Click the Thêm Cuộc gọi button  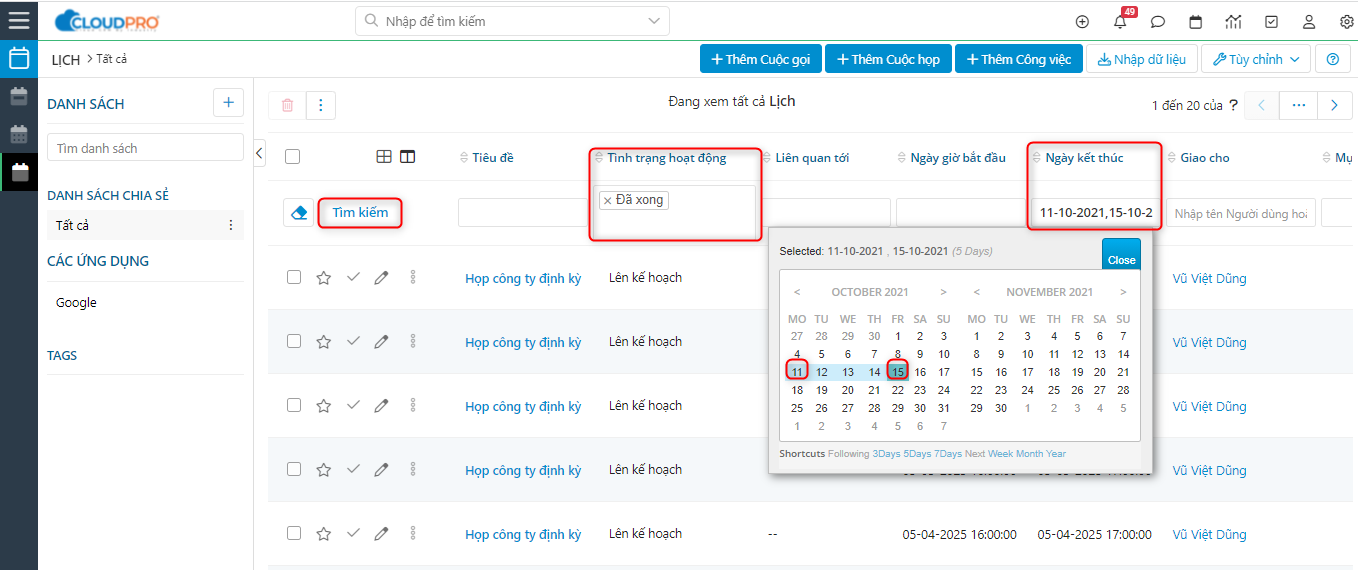[760, 59]
